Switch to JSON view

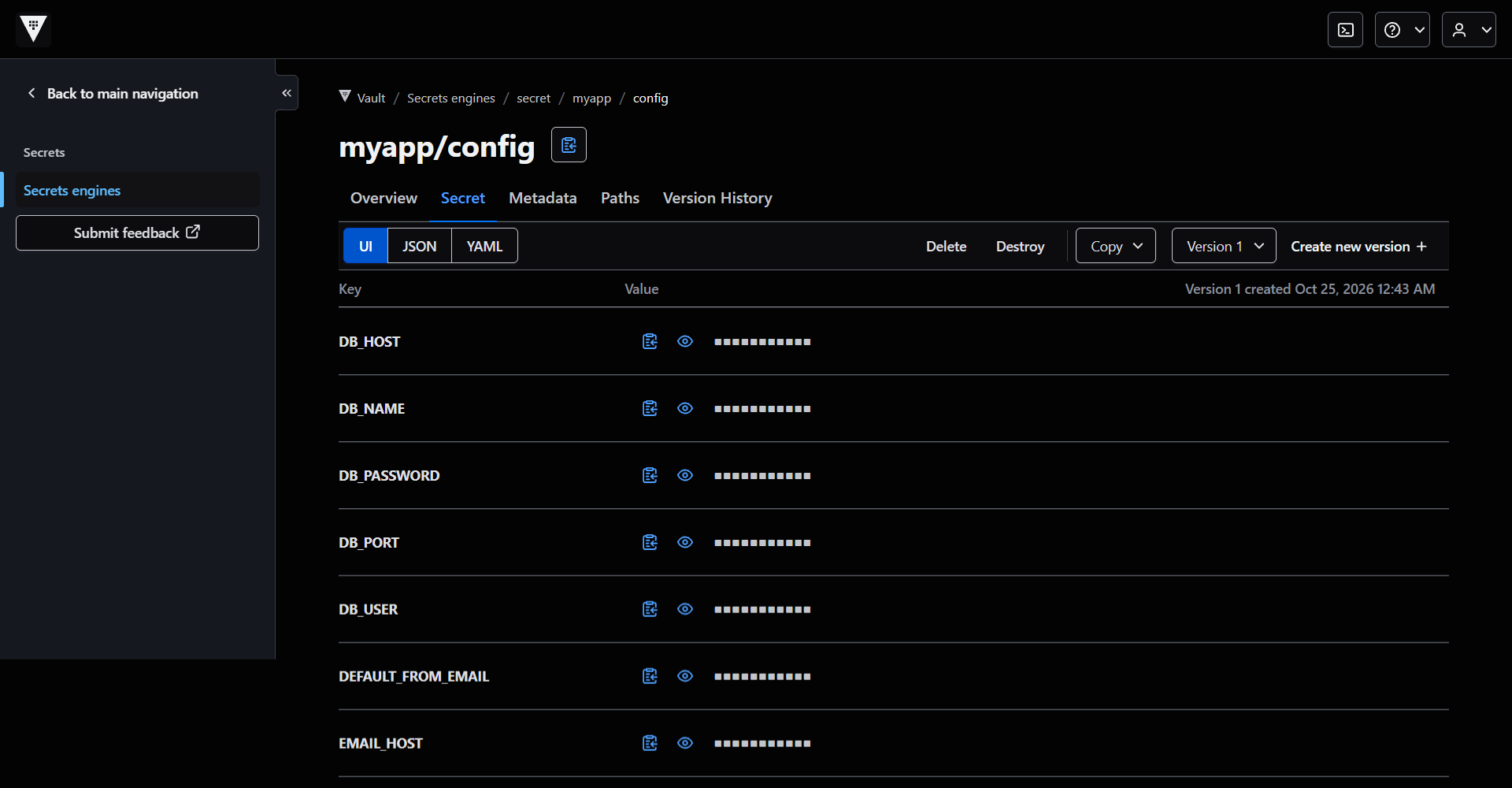click(419, 246)
